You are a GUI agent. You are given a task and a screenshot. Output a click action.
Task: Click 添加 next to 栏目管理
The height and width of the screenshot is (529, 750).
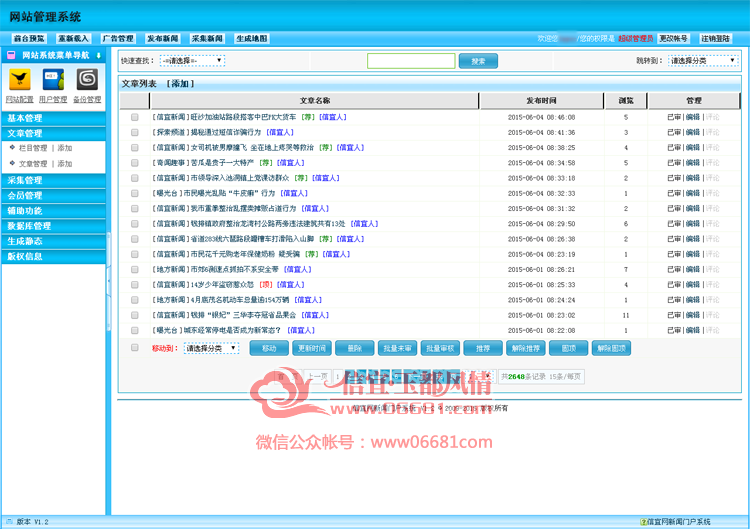(x=65, y=148)
